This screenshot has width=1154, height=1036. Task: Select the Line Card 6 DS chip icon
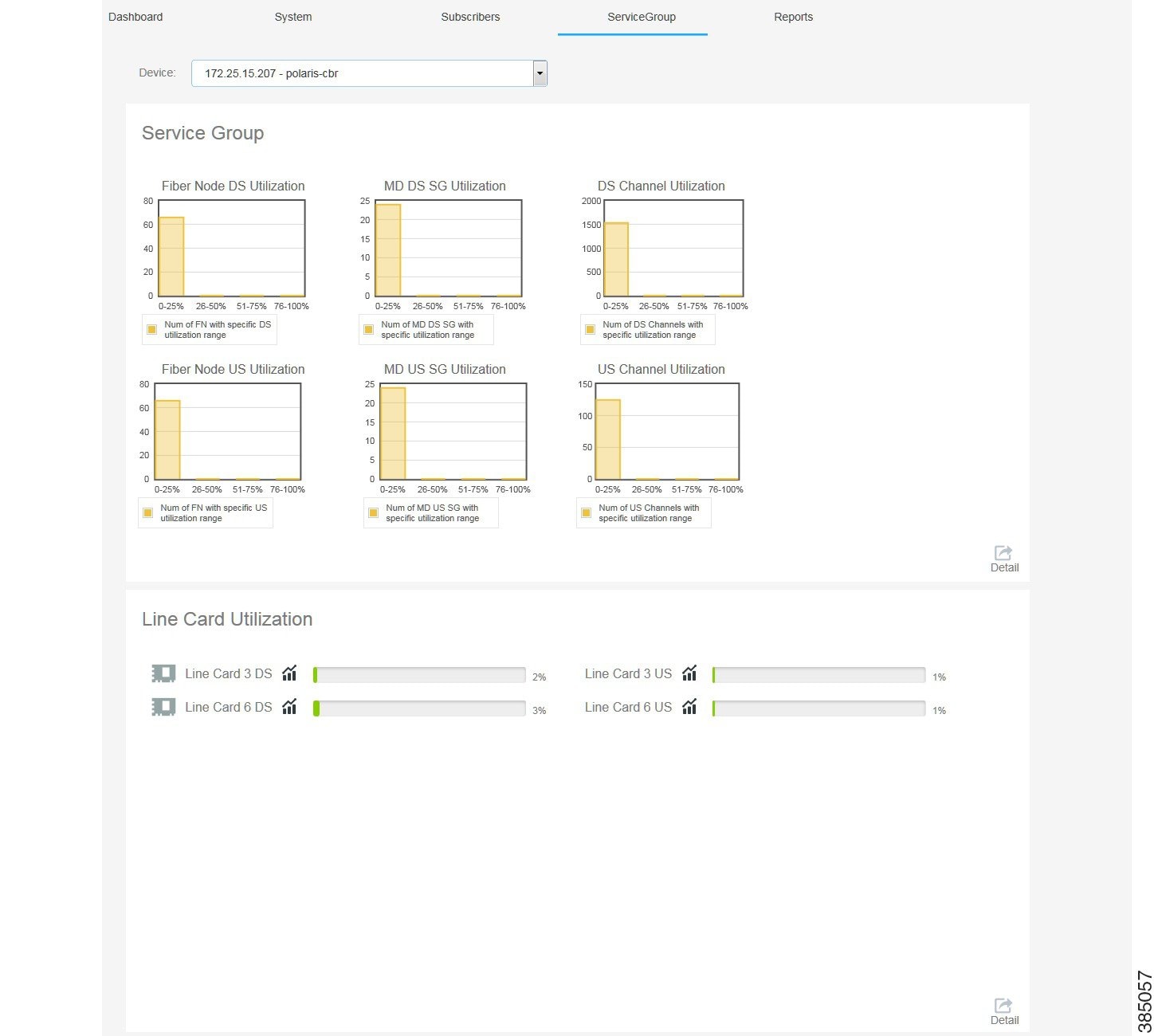coord(163,707)
